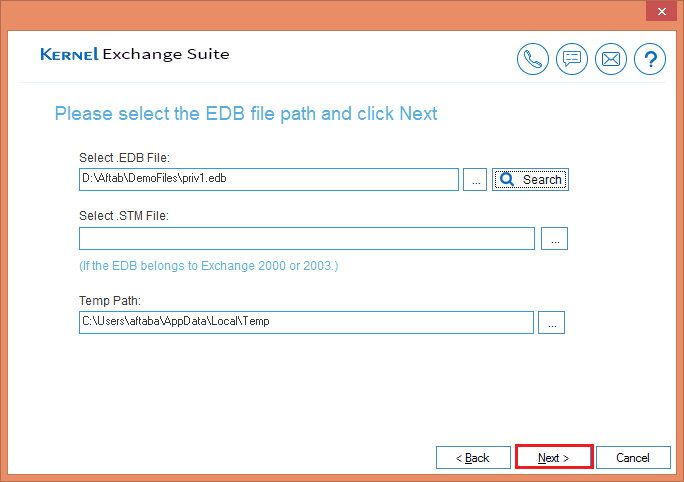
Task: Click the 'Select .STM File:' label
Action: click(x=124, y=215)
